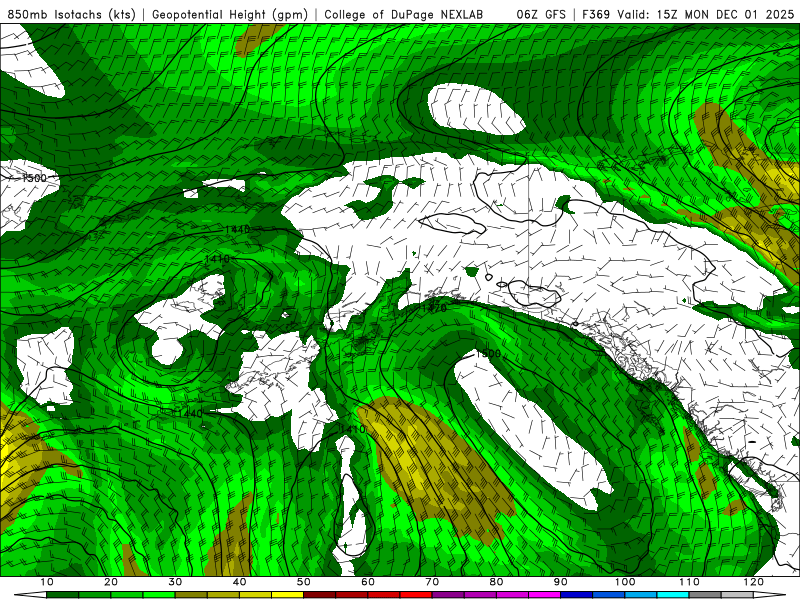The image size is (800, 600).
Task: Click the 'F369 Valid: 15Z MON DEC 01 2025' text
Action: tap(688, 14)
